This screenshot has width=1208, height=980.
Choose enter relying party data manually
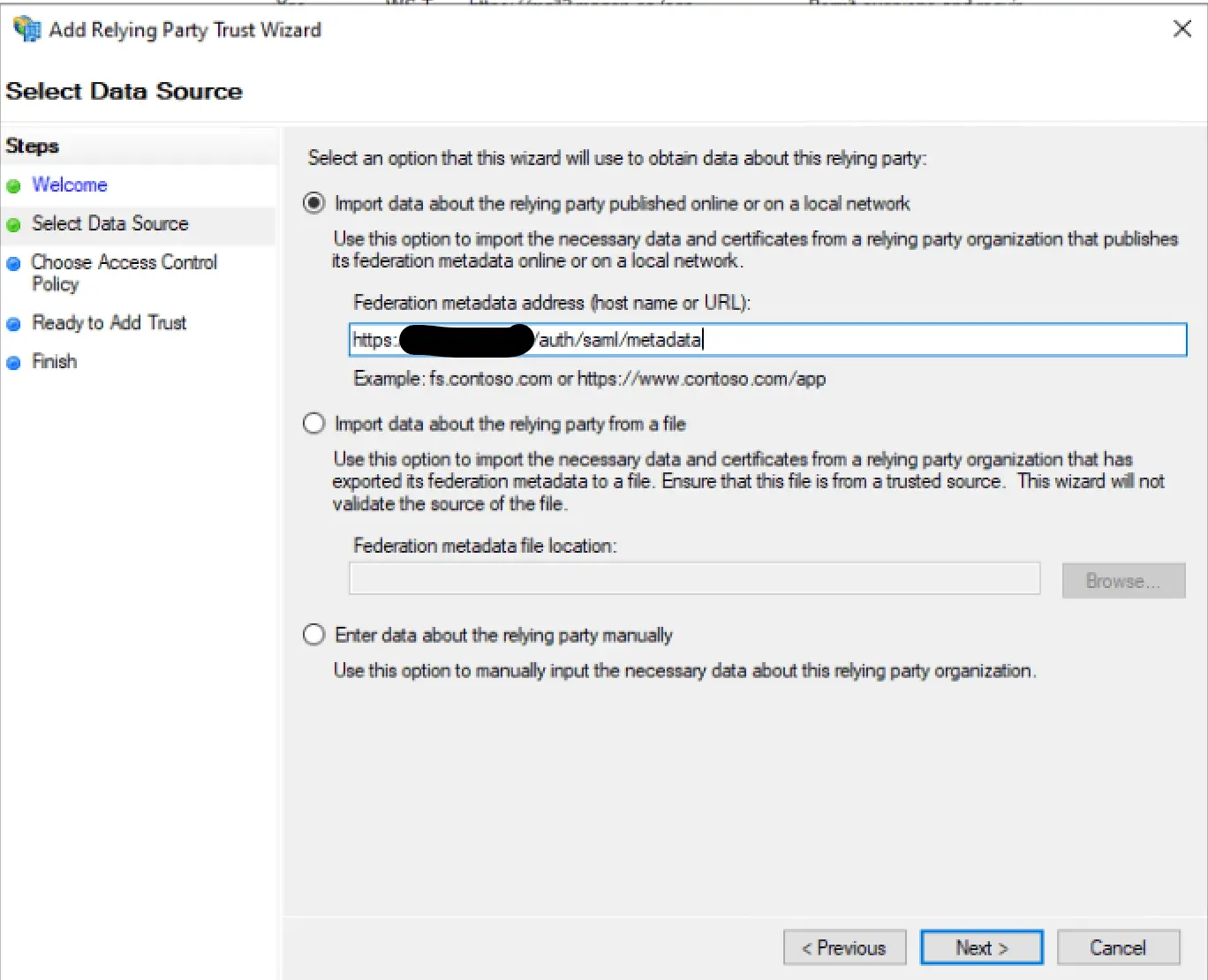click(313, 635)
